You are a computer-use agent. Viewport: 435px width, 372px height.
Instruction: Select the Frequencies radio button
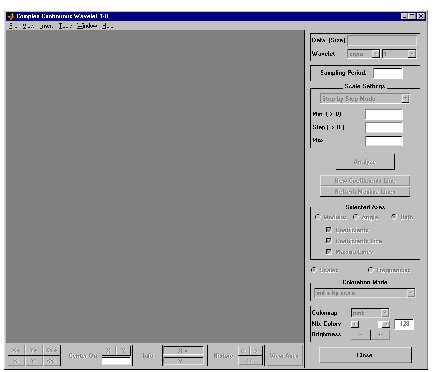tap(370, 270)
